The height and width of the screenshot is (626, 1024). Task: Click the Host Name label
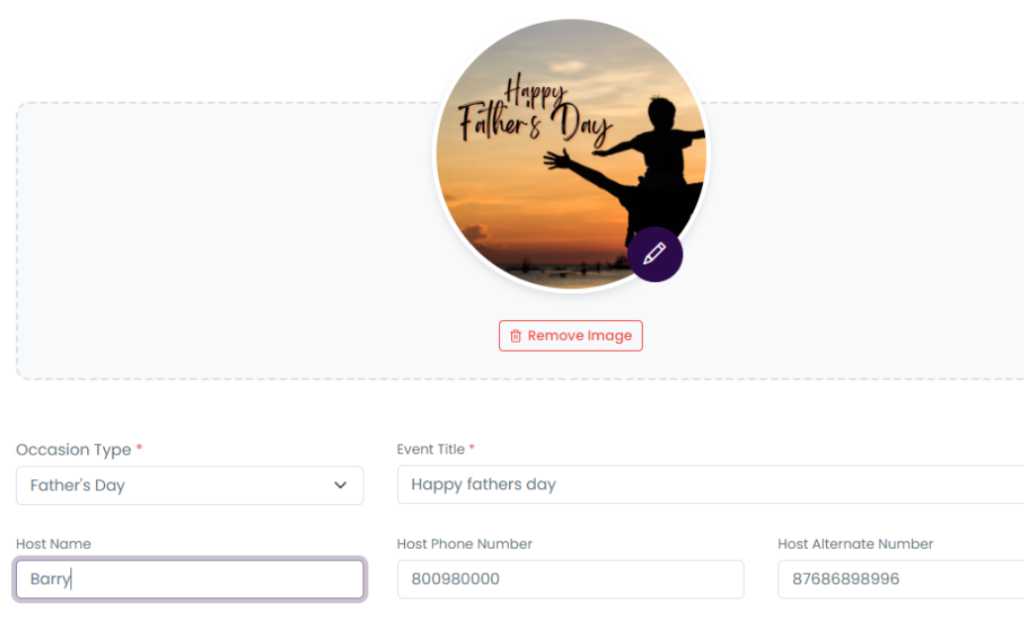(53, 544)
